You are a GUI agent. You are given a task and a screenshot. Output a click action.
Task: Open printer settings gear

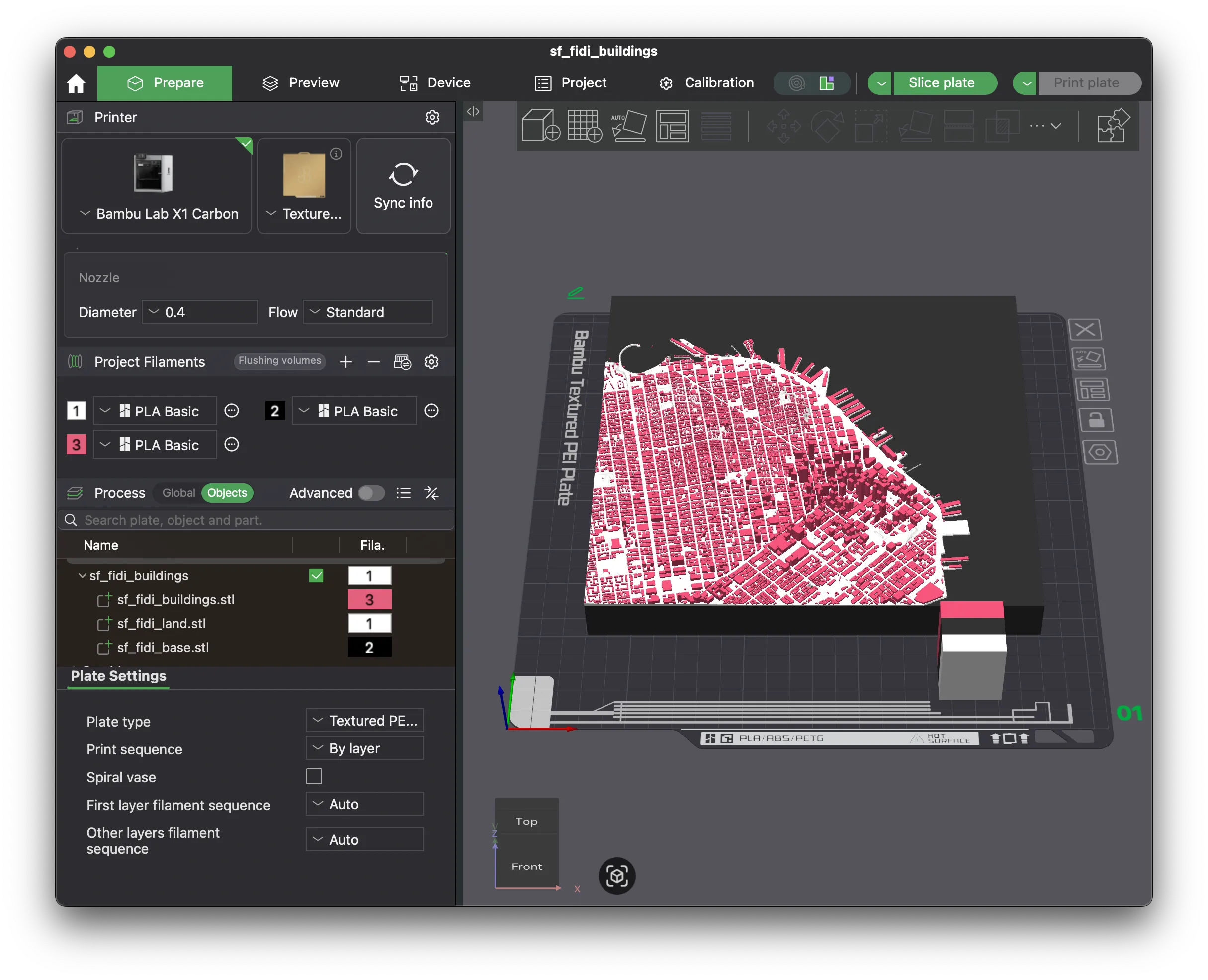tap(432, 117)
